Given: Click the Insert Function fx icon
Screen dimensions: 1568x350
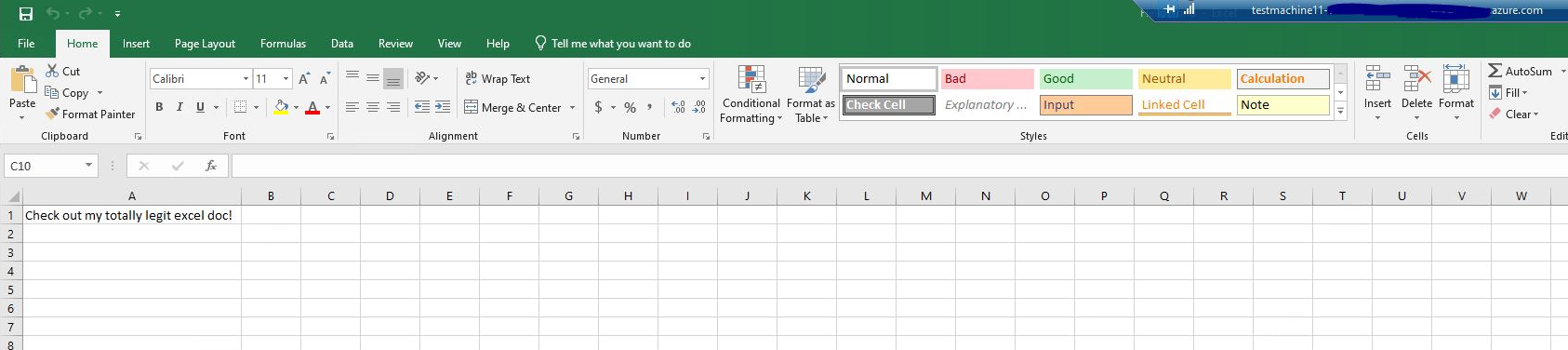Looking at the screenshot, I should pos(211,166).
